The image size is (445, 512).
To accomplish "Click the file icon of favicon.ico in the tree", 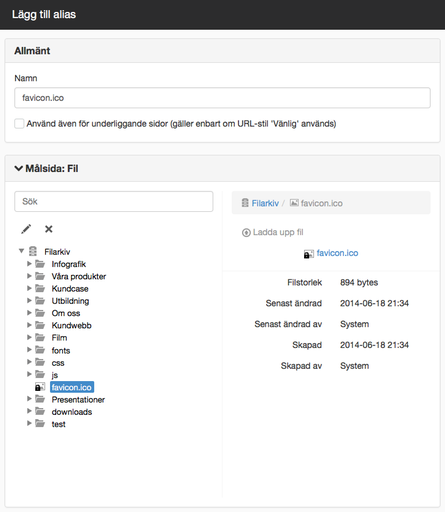I will [x=40, y=387].
